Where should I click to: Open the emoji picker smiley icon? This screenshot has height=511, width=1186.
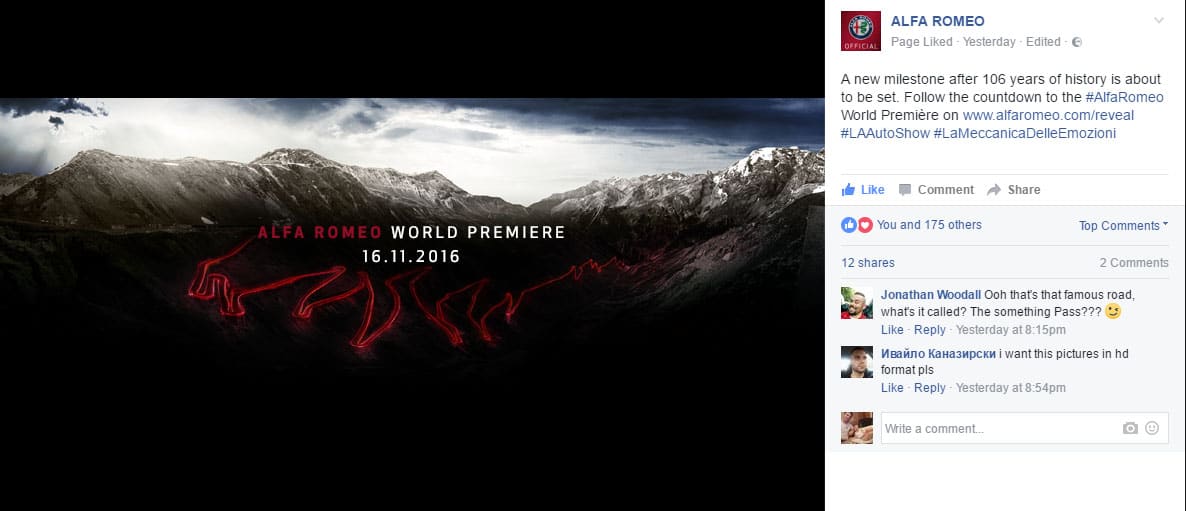pos(1152,428)
